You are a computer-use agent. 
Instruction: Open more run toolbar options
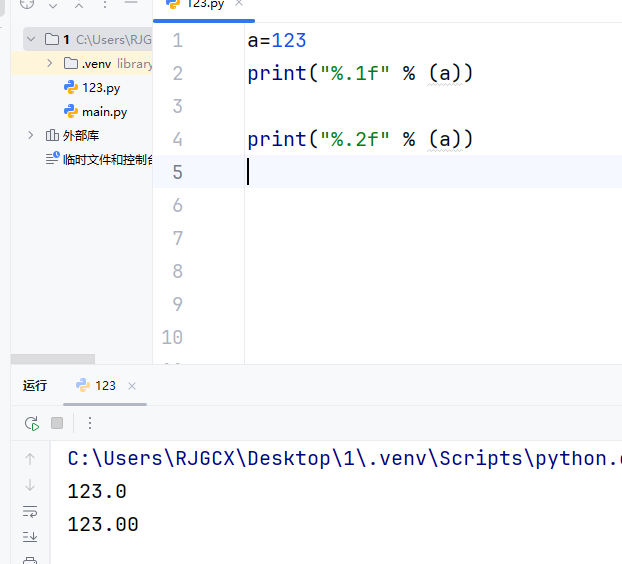click(x=90, y=423)
